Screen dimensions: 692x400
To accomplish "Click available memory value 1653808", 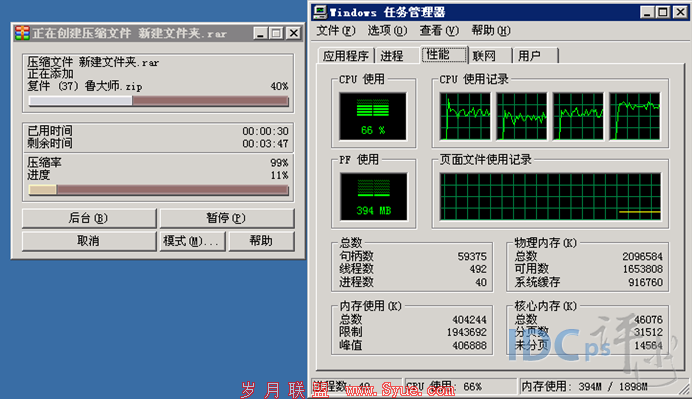I will [x=643, y=269].
